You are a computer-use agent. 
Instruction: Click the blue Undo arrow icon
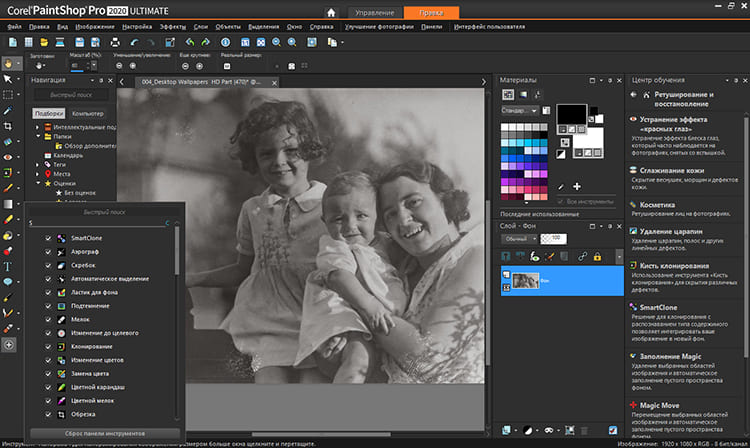[134, 43]
